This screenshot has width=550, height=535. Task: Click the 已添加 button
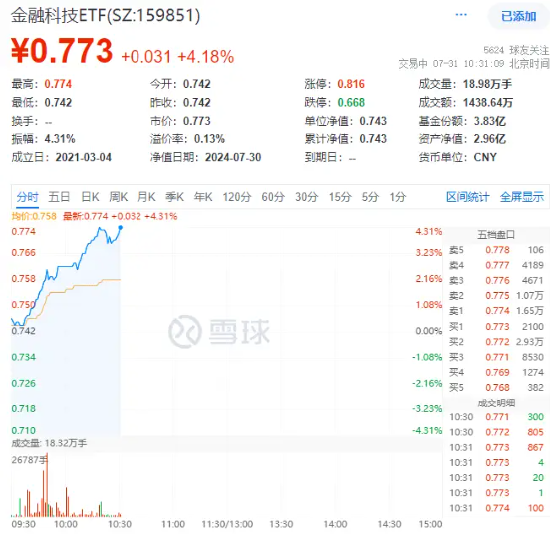pos(518,16)
